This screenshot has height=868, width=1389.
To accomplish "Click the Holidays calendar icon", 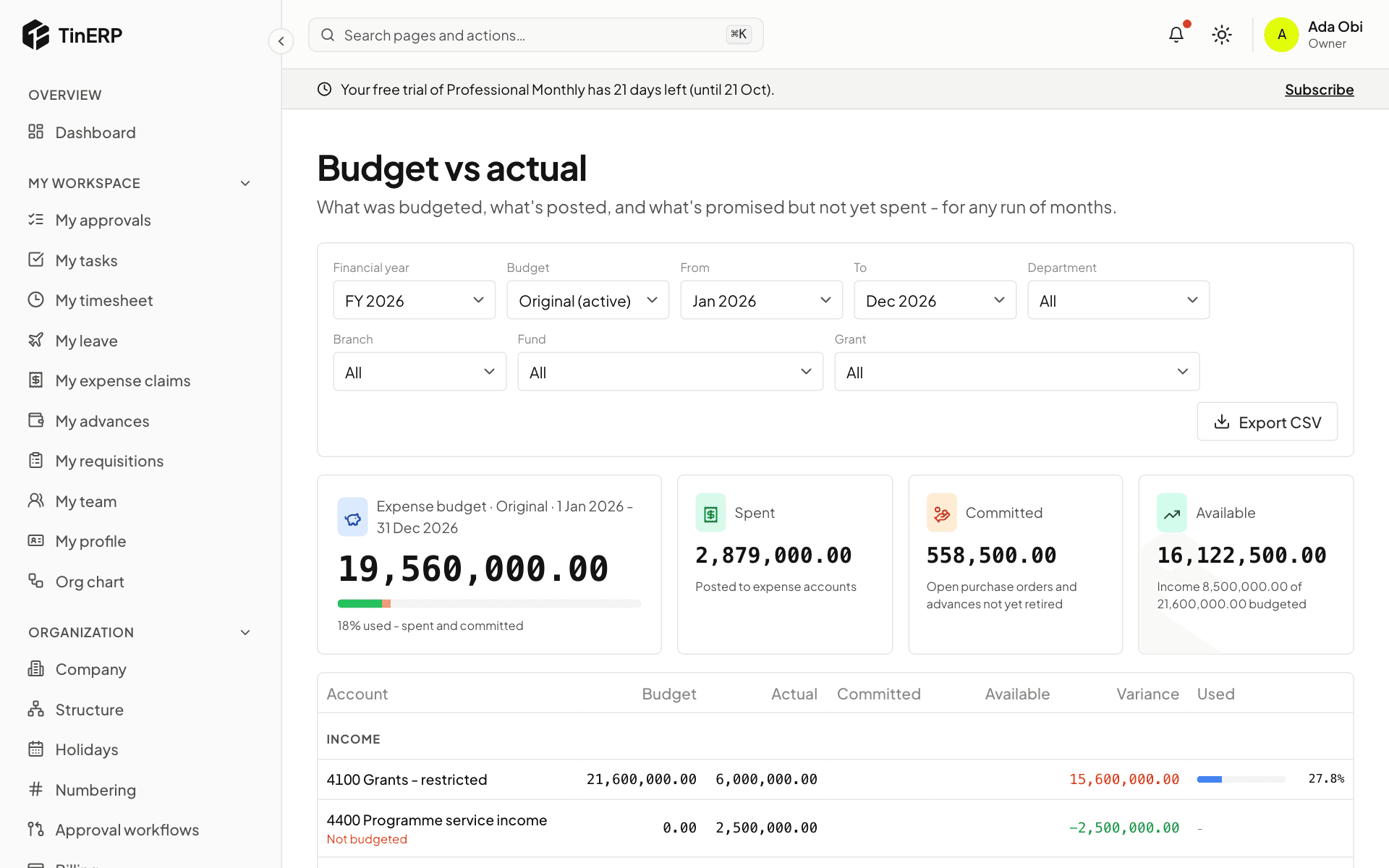I will point(35,749).
